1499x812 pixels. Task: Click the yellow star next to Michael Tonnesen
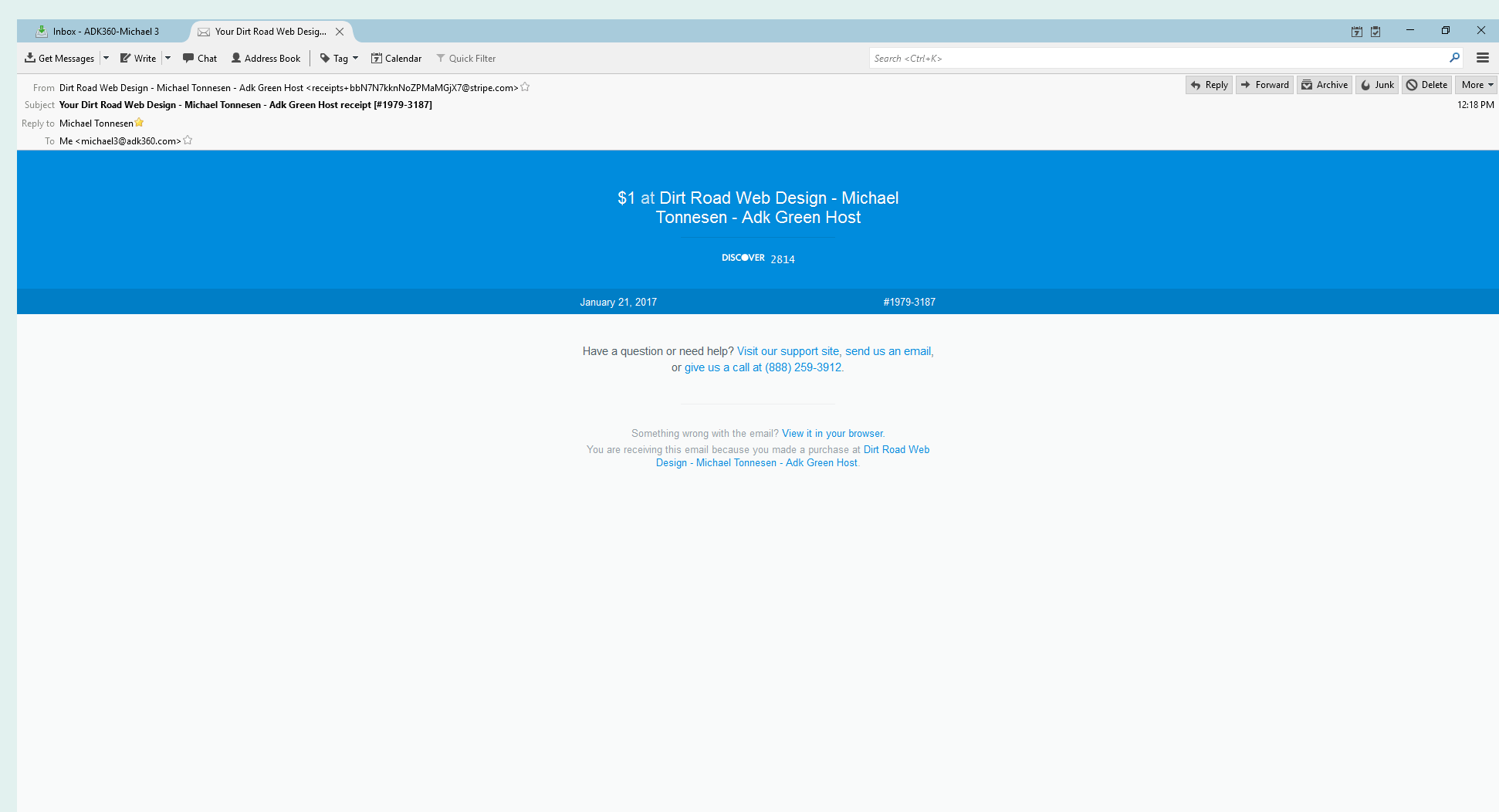(139, 123)
